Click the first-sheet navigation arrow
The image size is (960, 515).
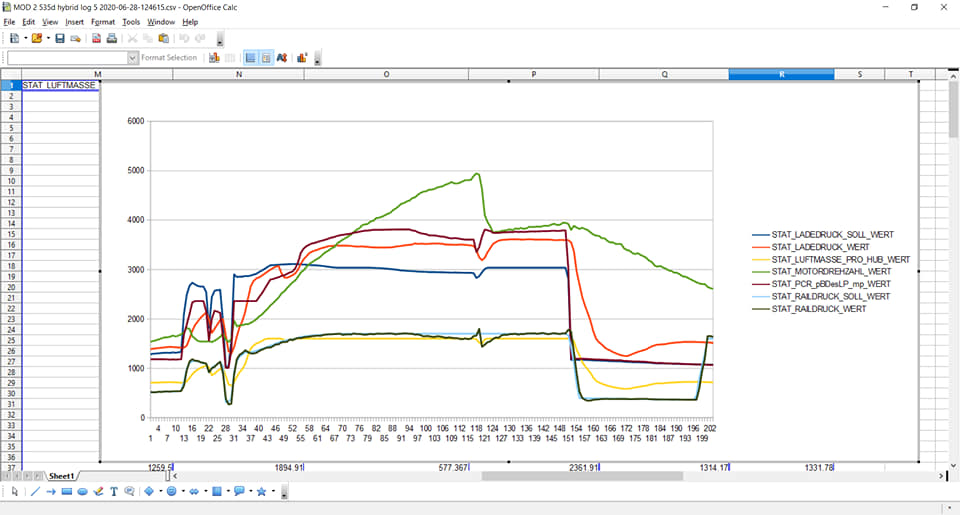pyautogui.click(x=6, y=476)
